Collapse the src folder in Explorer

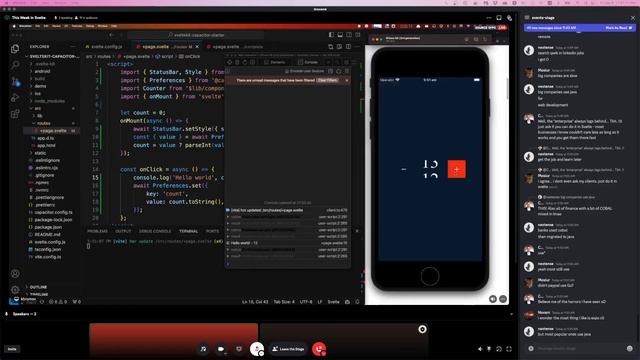click(38, 108)
